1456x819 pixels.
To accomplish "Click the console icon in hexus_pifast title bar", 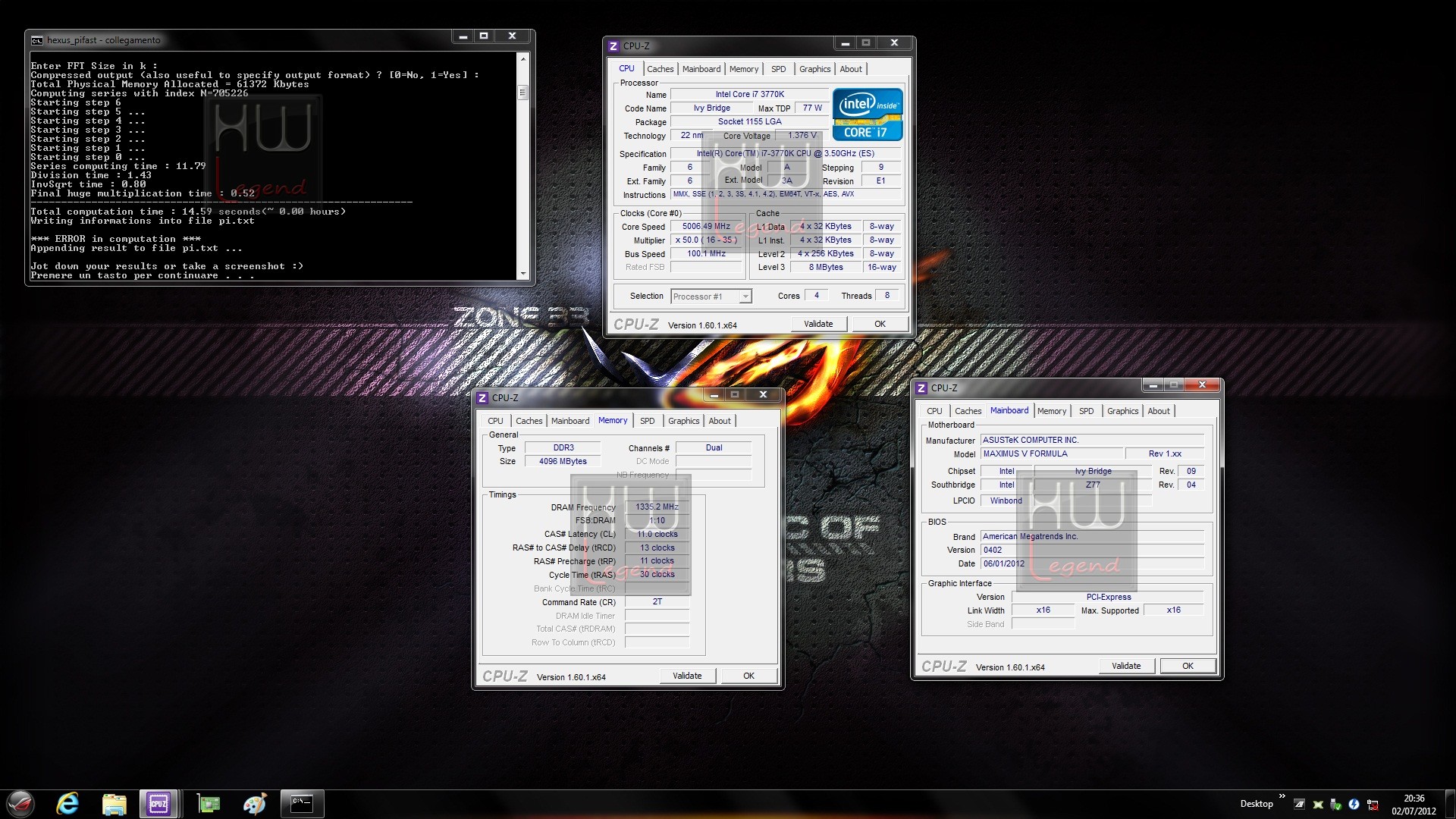I will 37,40.
